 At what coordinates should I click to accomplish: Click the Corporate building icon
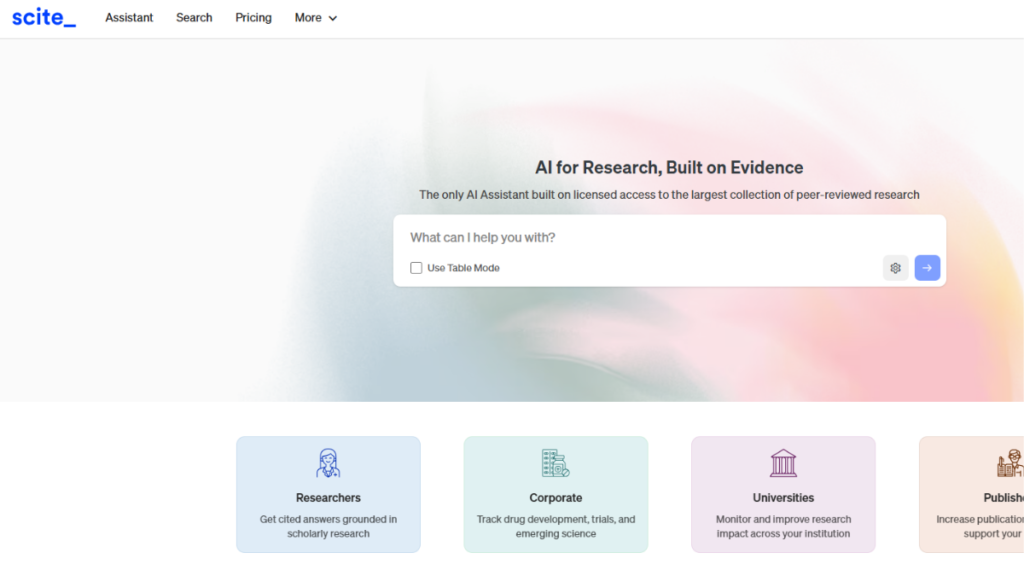(x=555, y=463)
